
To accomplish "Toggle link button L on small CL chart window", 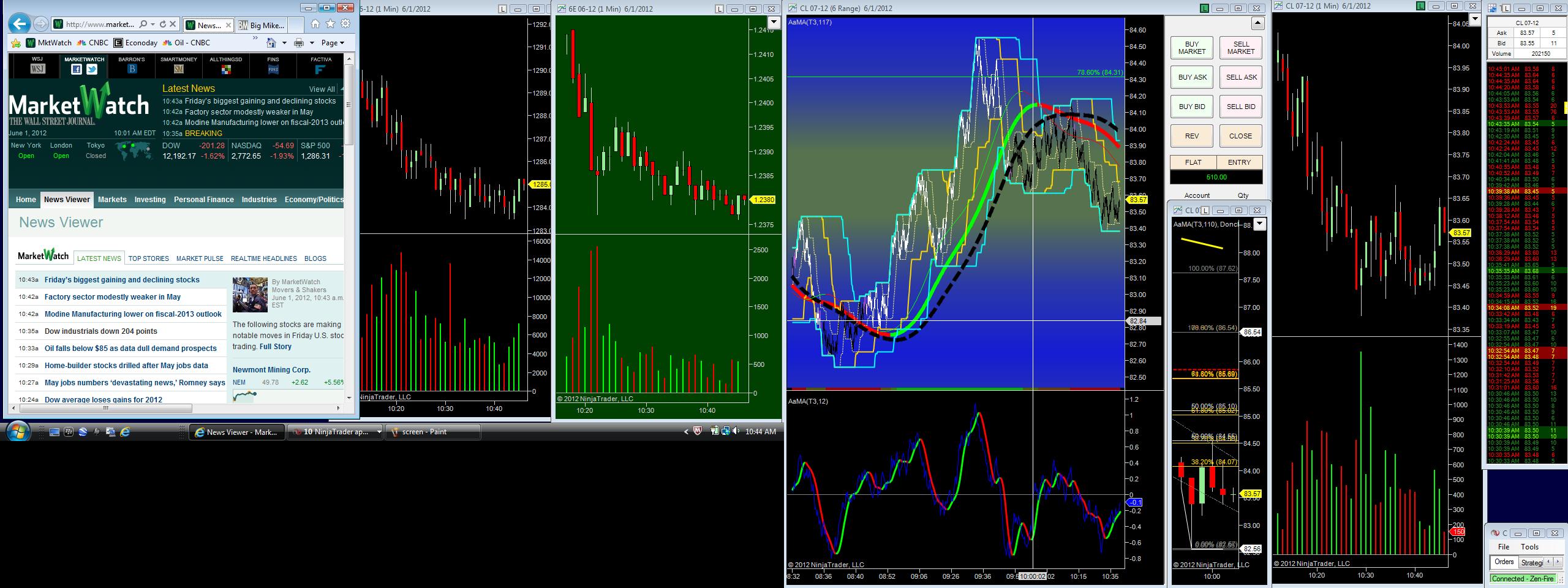I will (x=1205, y=211).
